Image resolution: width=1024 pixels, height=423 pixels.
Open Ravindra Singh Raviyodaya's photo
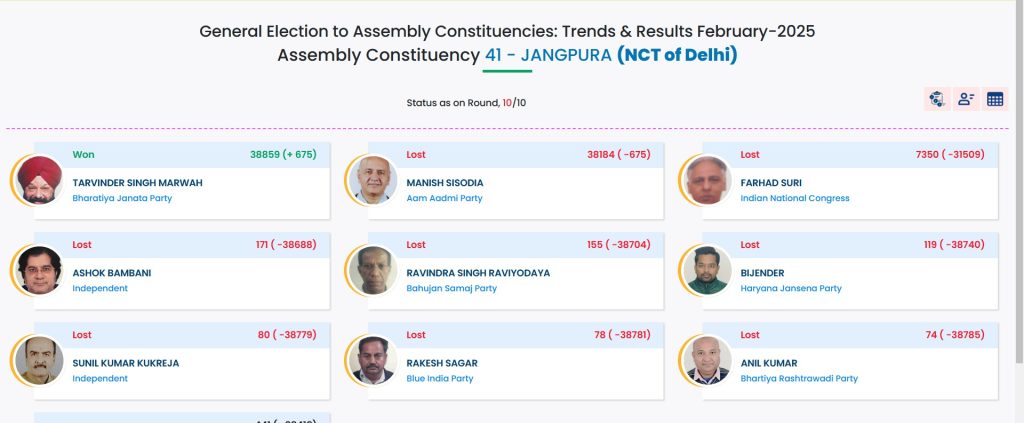point(374,270)
